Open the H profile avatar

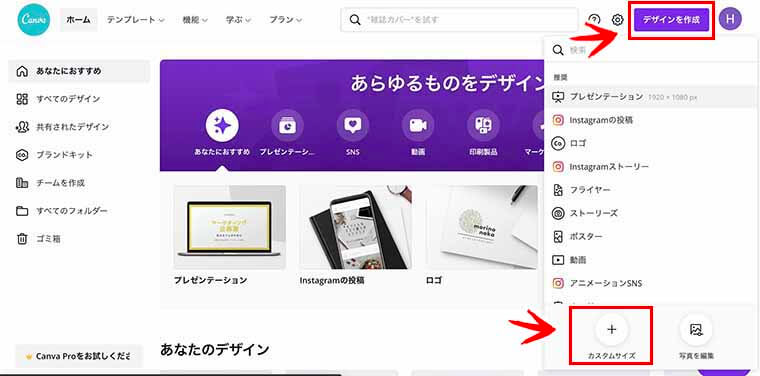coord(730,19)
